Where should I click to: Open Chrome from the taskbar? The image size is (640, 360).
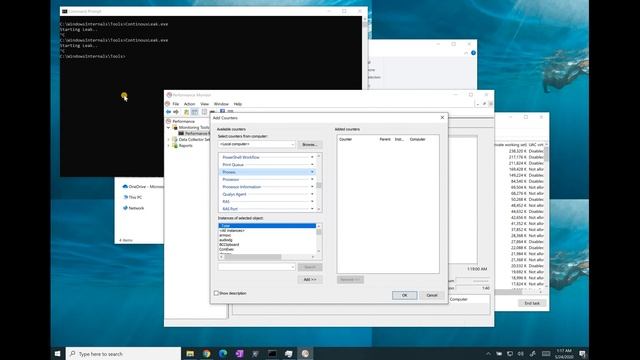click(x=207, y=353)
